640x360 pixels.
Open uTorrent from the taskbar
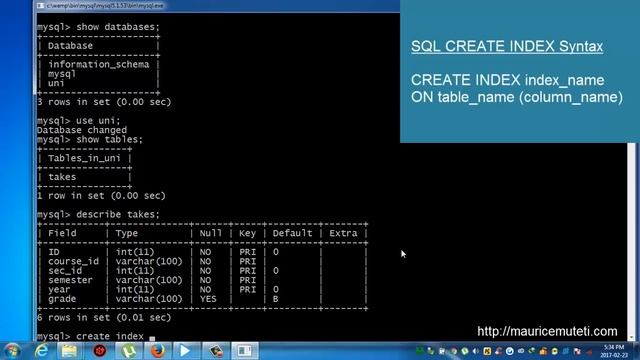coord(129,351)
